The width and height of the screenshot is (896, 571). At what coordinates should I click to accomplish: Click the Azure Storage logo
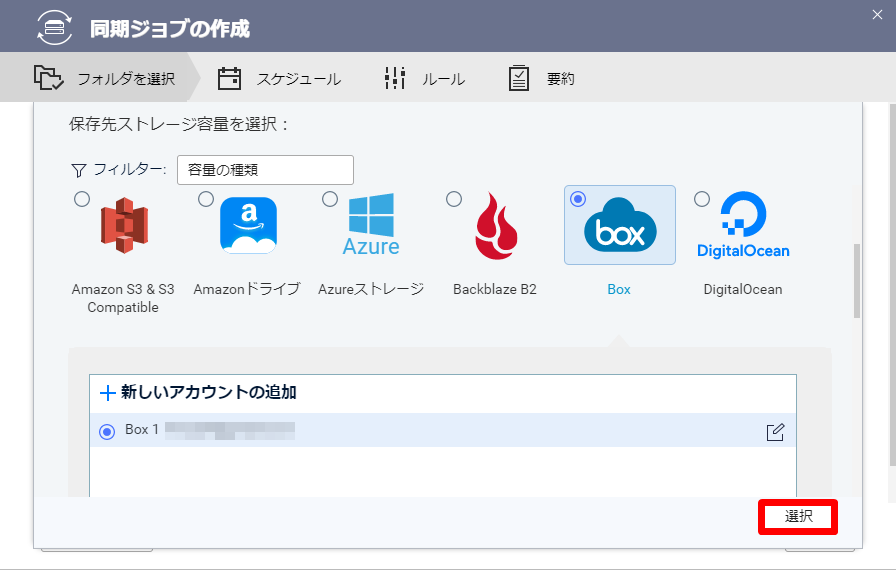tap(371, 224)
